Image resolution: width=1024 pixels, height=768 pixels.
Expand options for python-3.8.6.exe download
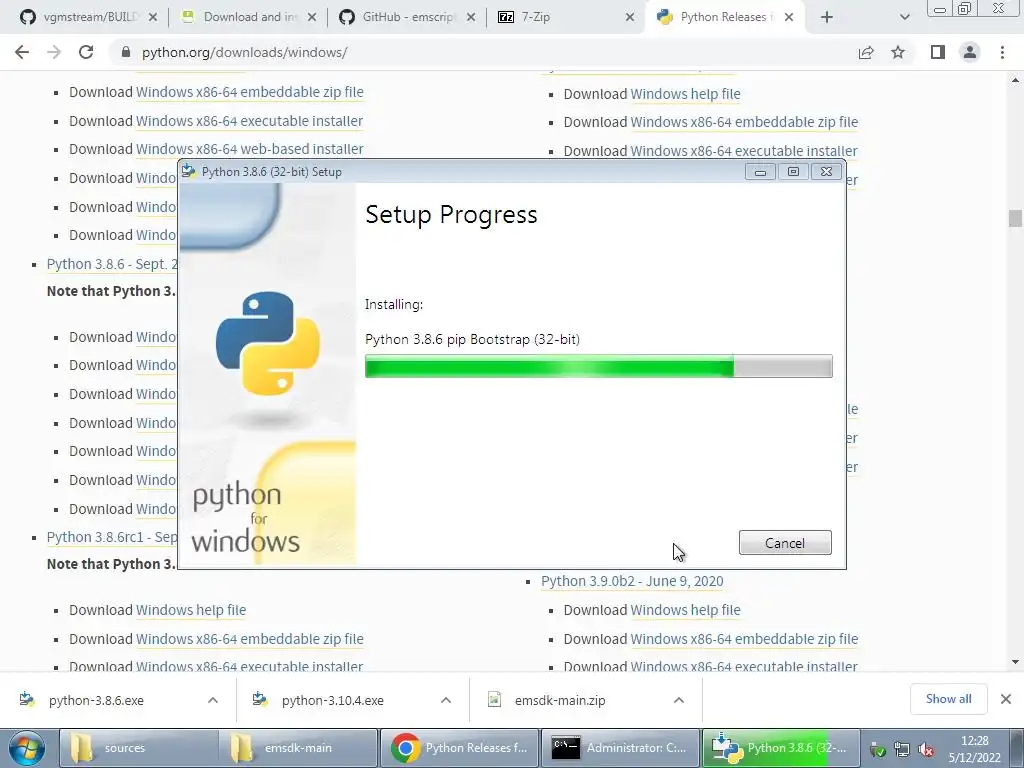coord(213,700)
